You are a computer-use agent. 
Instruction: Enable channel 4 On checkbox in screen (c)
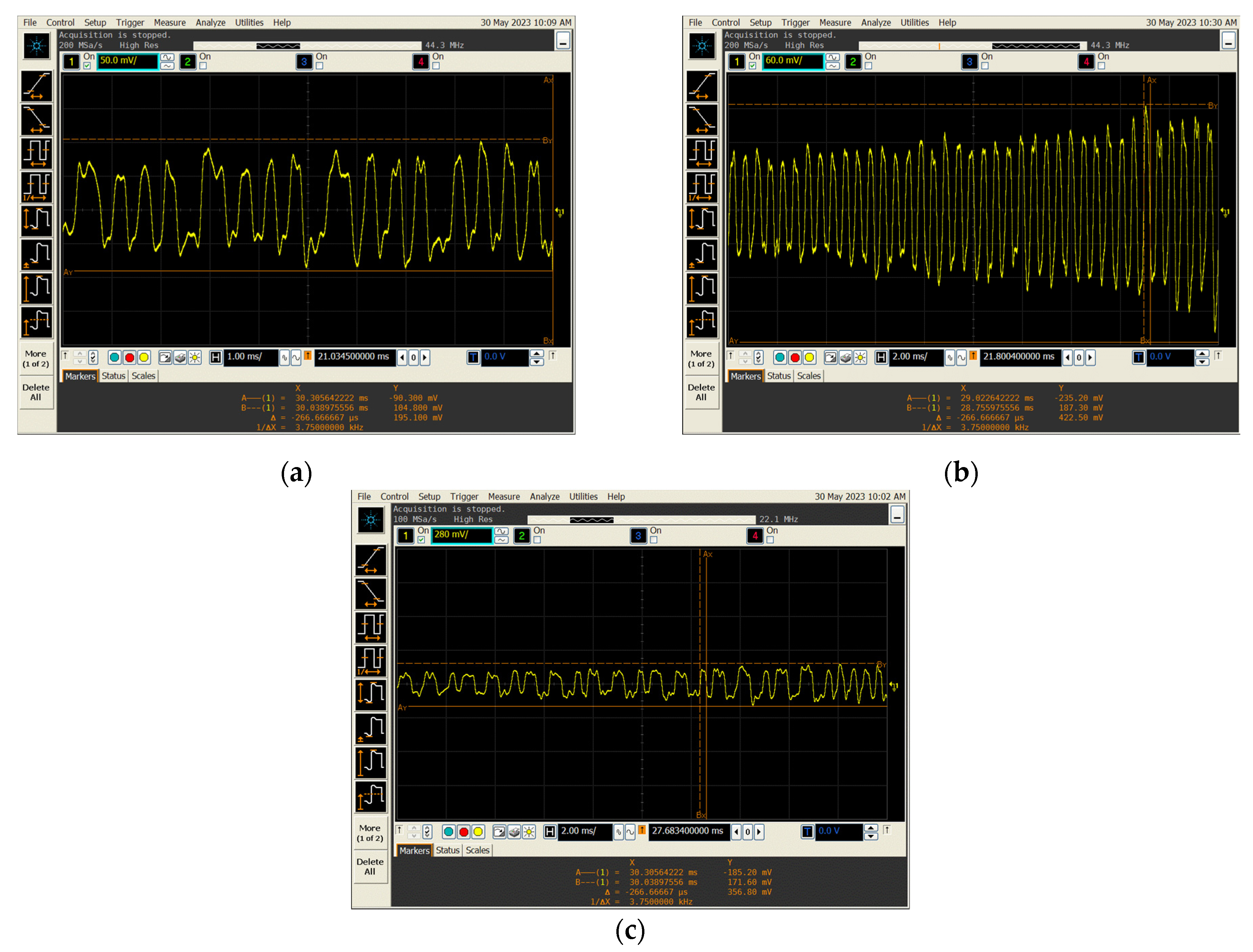pos(770,540)
